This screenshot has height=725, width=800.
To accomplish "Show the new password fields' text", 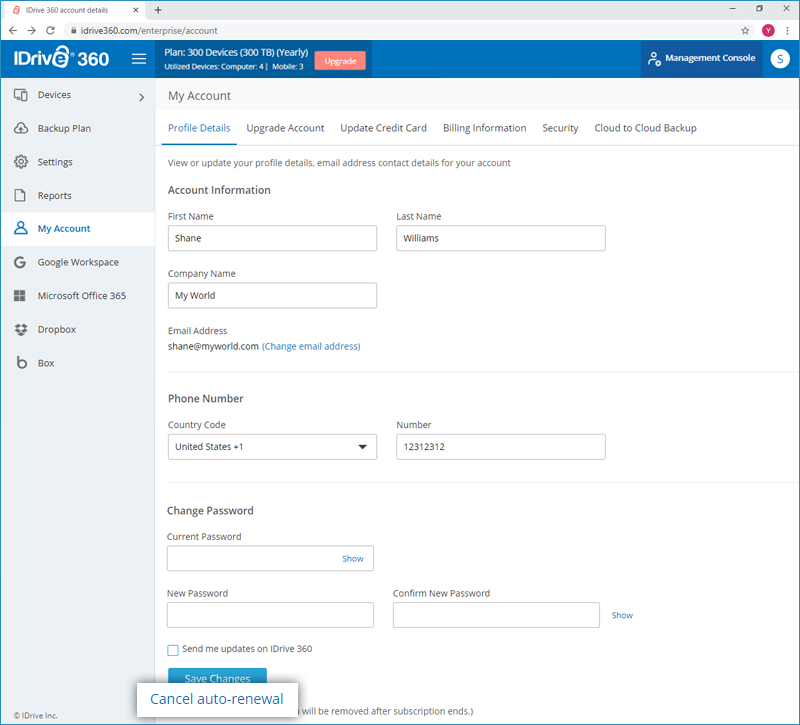I will [x=622, y=615].
